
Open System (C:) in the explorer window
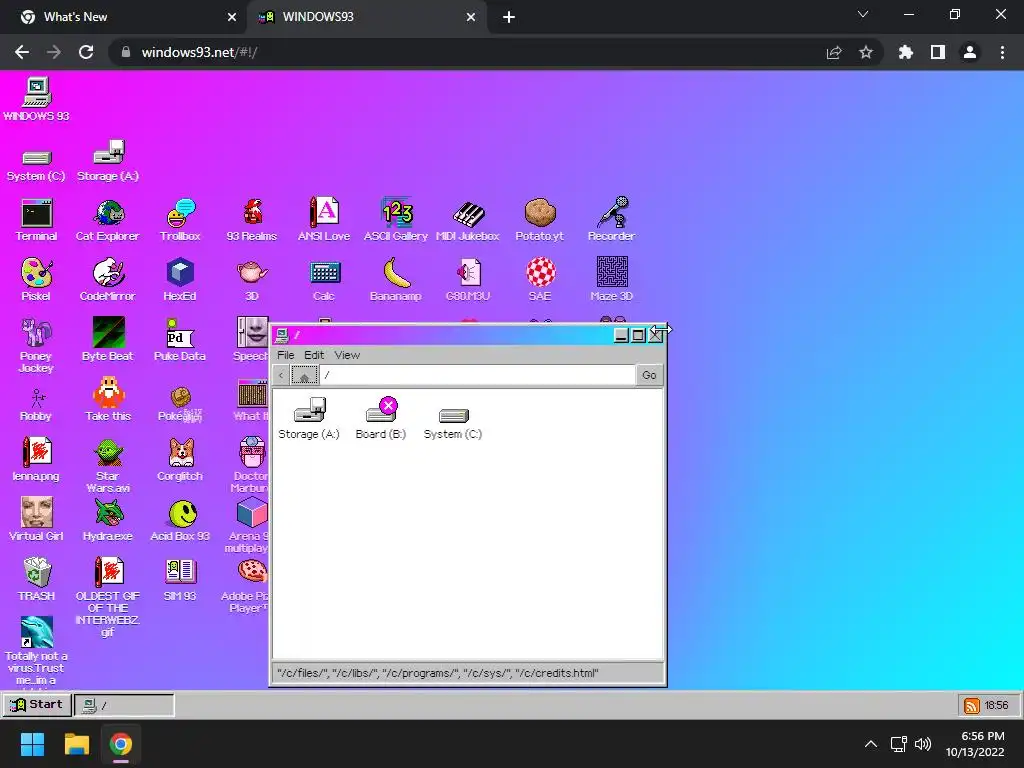[x=453, y=423]
